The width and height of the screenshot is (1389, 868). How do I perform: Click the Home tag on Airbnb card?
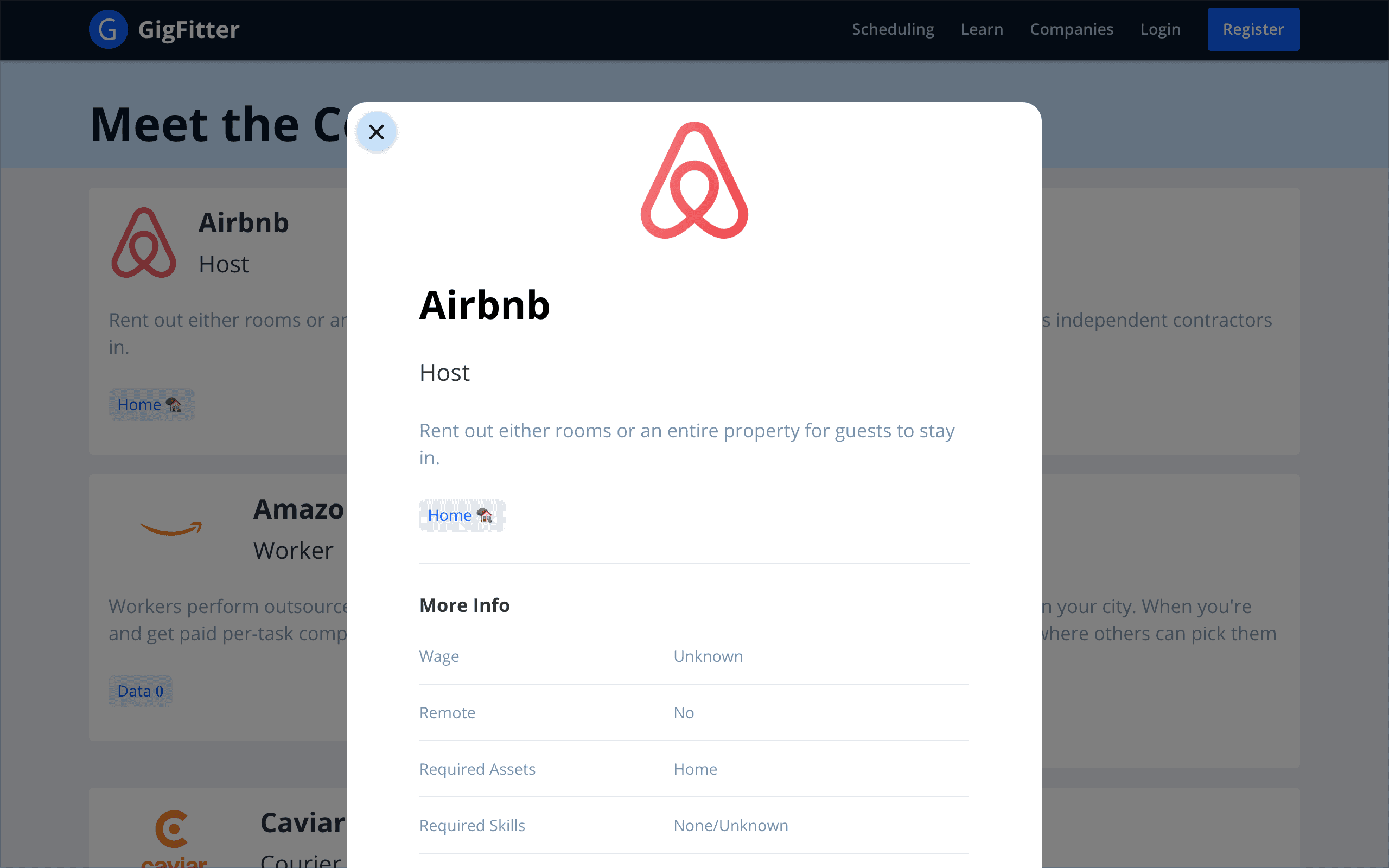coord(151,405)
